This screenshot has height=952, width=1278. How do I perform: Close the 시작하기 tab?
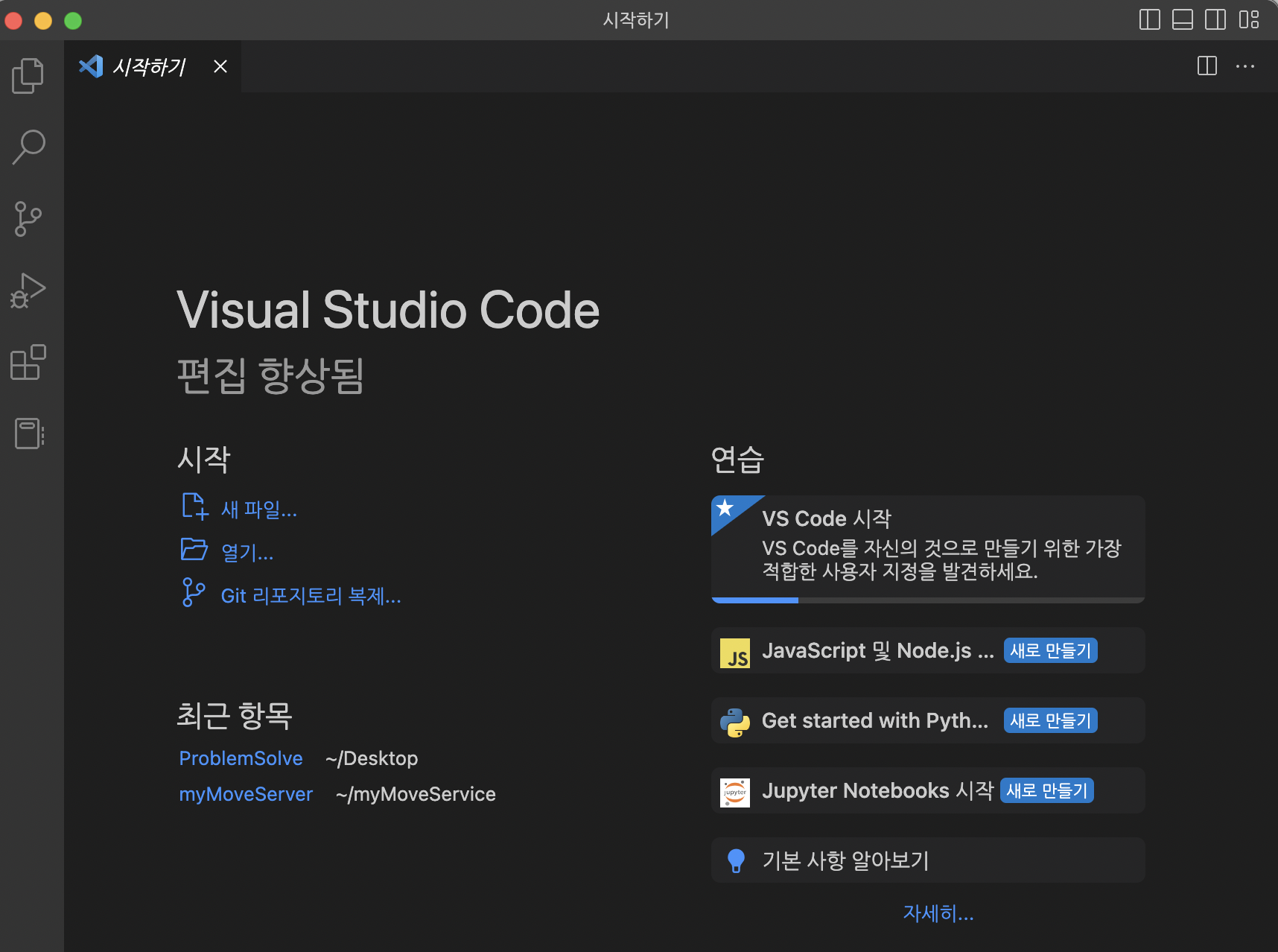(220, 66)
